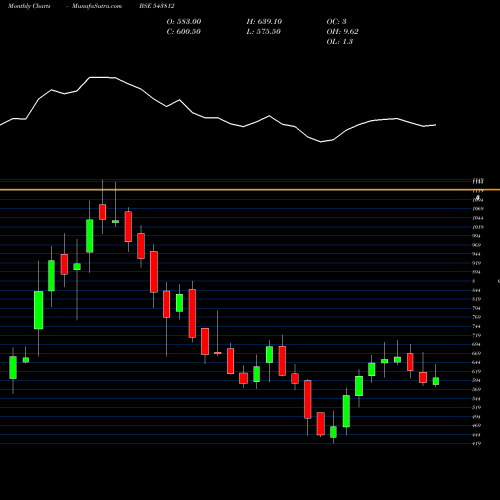Click the 1094 price axis label
This screenshot has width=500, height=500.
478,200
